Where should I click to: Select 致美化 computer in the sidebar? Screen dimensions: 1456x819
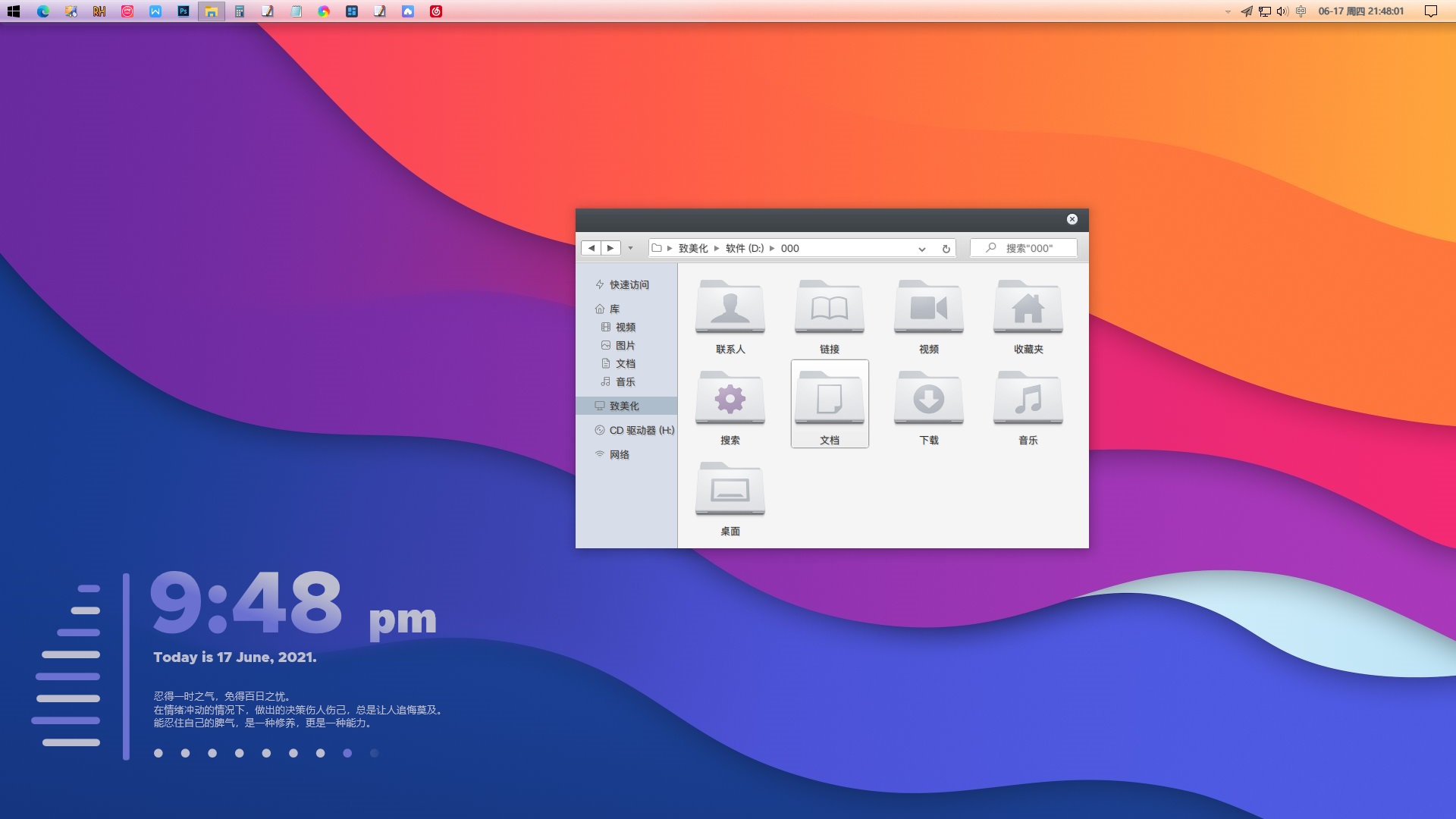(626, 406)
